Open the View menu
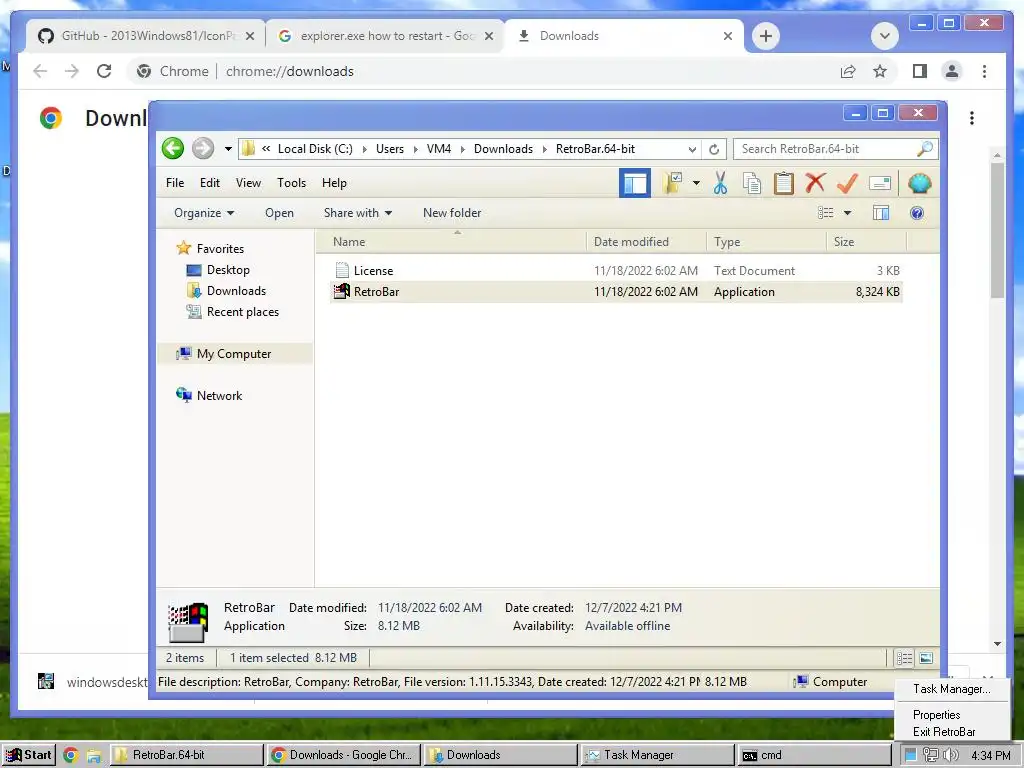This screenshot has width=1024, height=768. (x=248, y=183)
